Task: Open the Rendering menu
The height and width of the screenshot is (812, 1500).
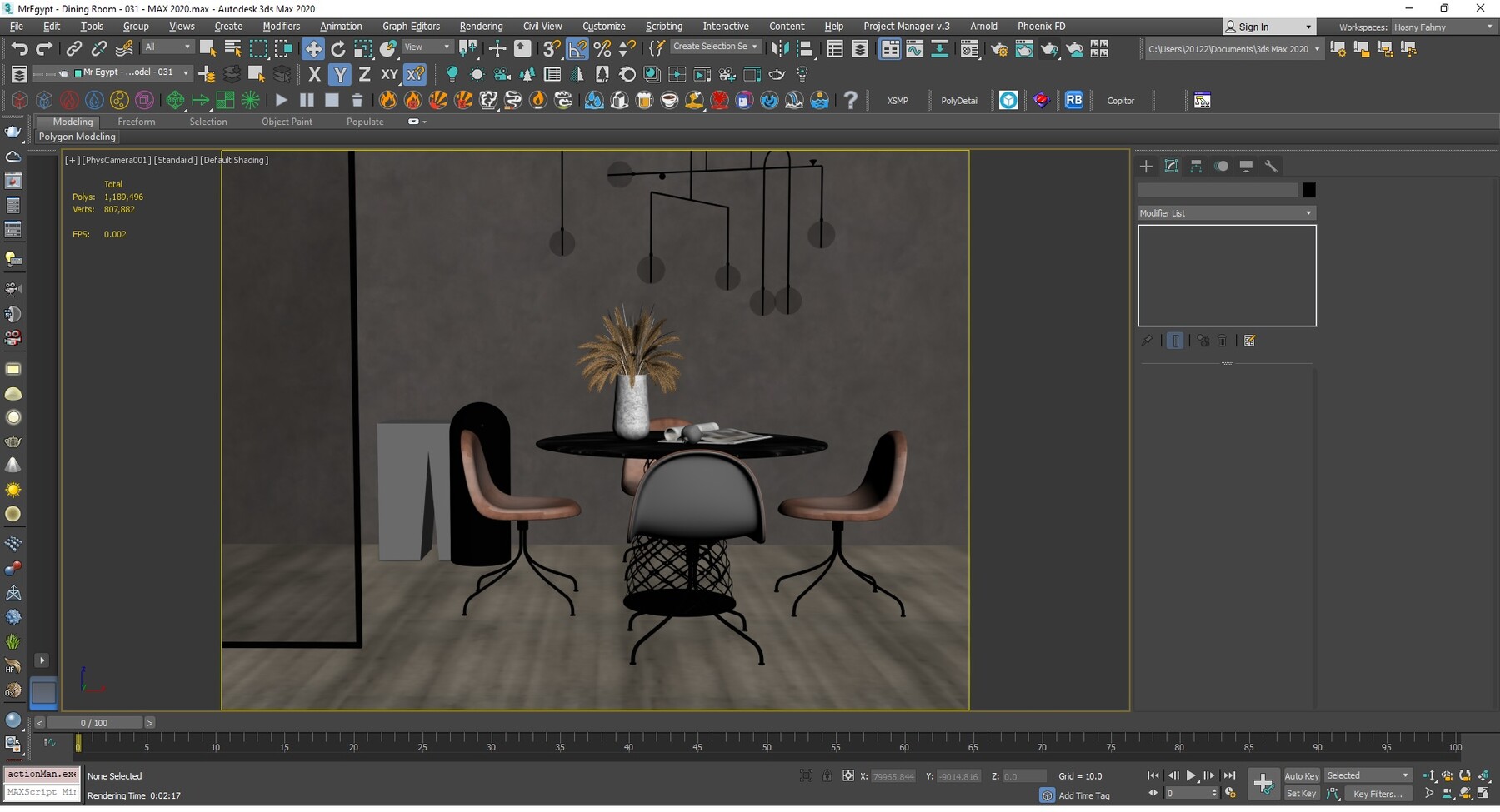Action: [x=481, y=26]
